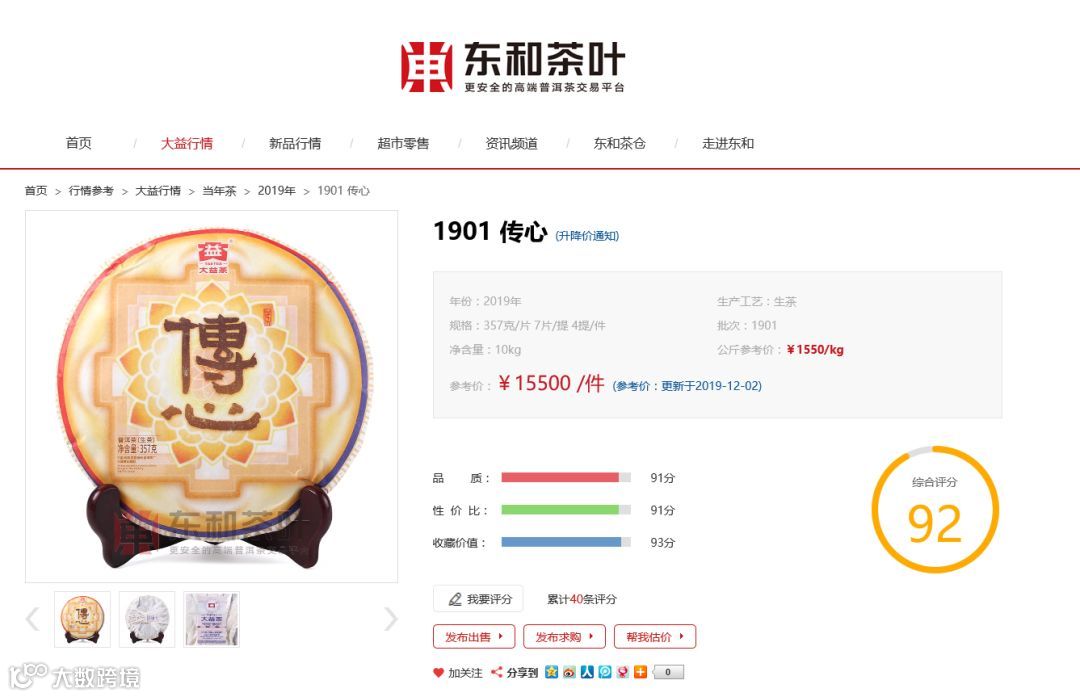
Task: Go to 东和茶仓 menu item
Action: point(620,143)
